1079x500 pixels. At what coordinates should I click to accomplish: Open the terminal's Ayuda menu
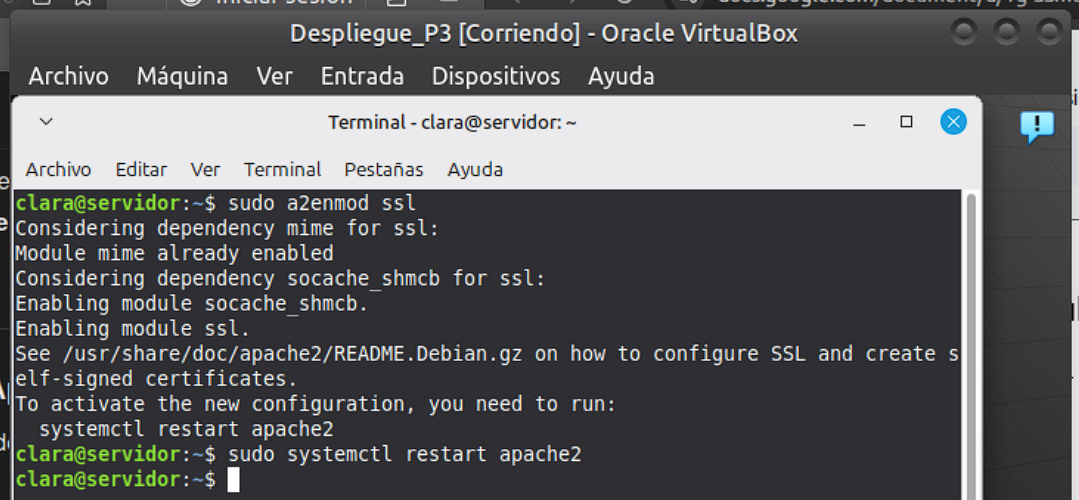coord(475,169)
